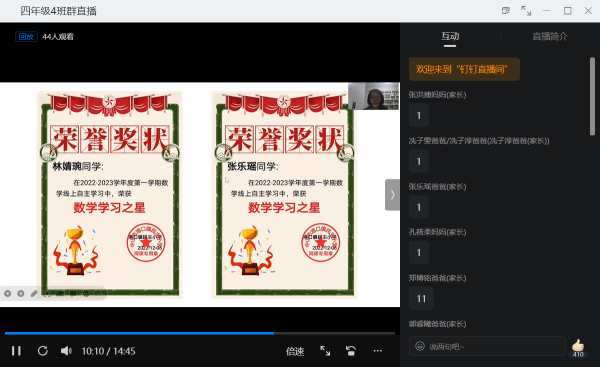Click the title bar diagonal expand arrows icon

coord(526,11)
